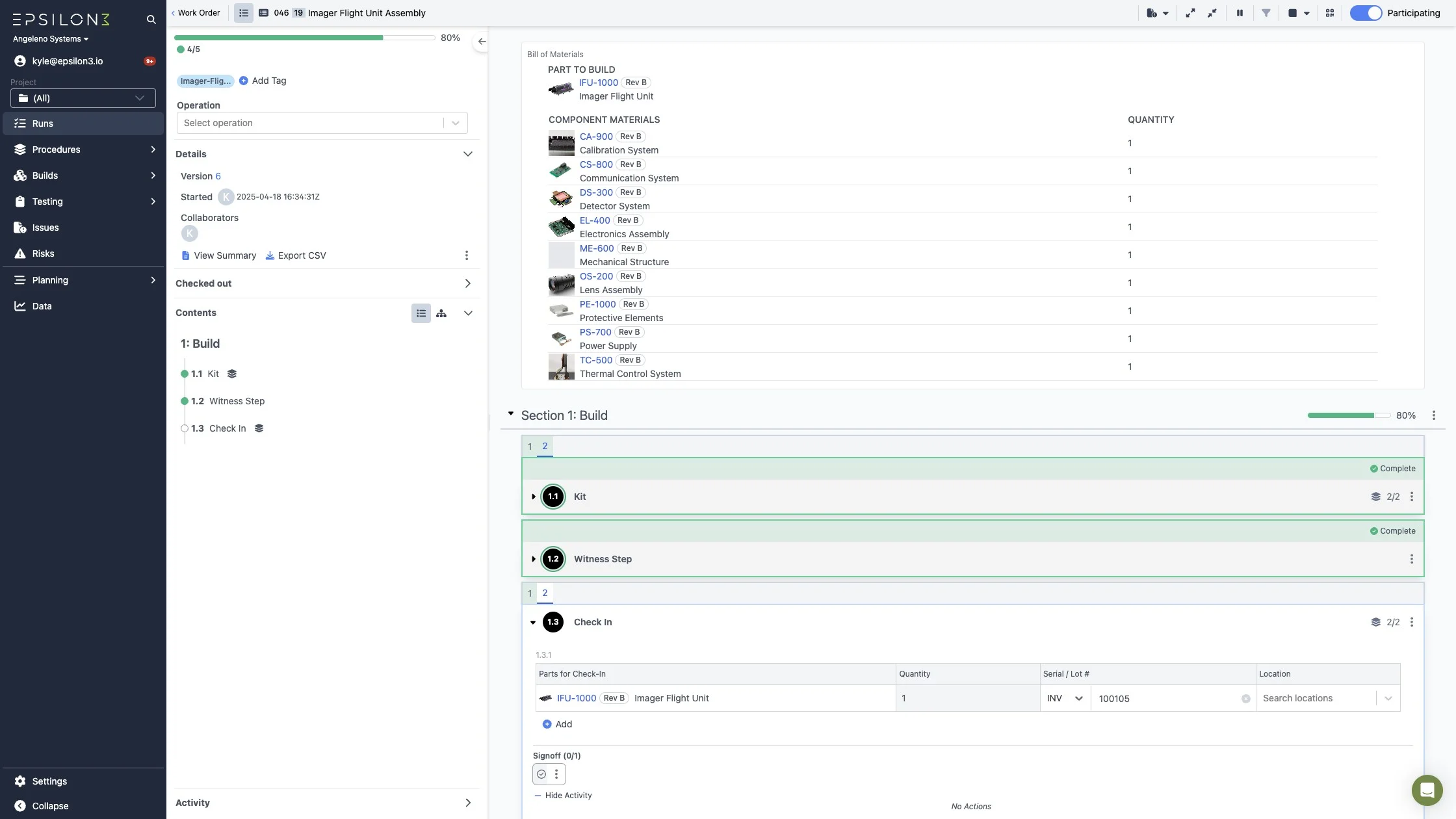Clear the serial number 100105 field icon

pos(1245,699)
